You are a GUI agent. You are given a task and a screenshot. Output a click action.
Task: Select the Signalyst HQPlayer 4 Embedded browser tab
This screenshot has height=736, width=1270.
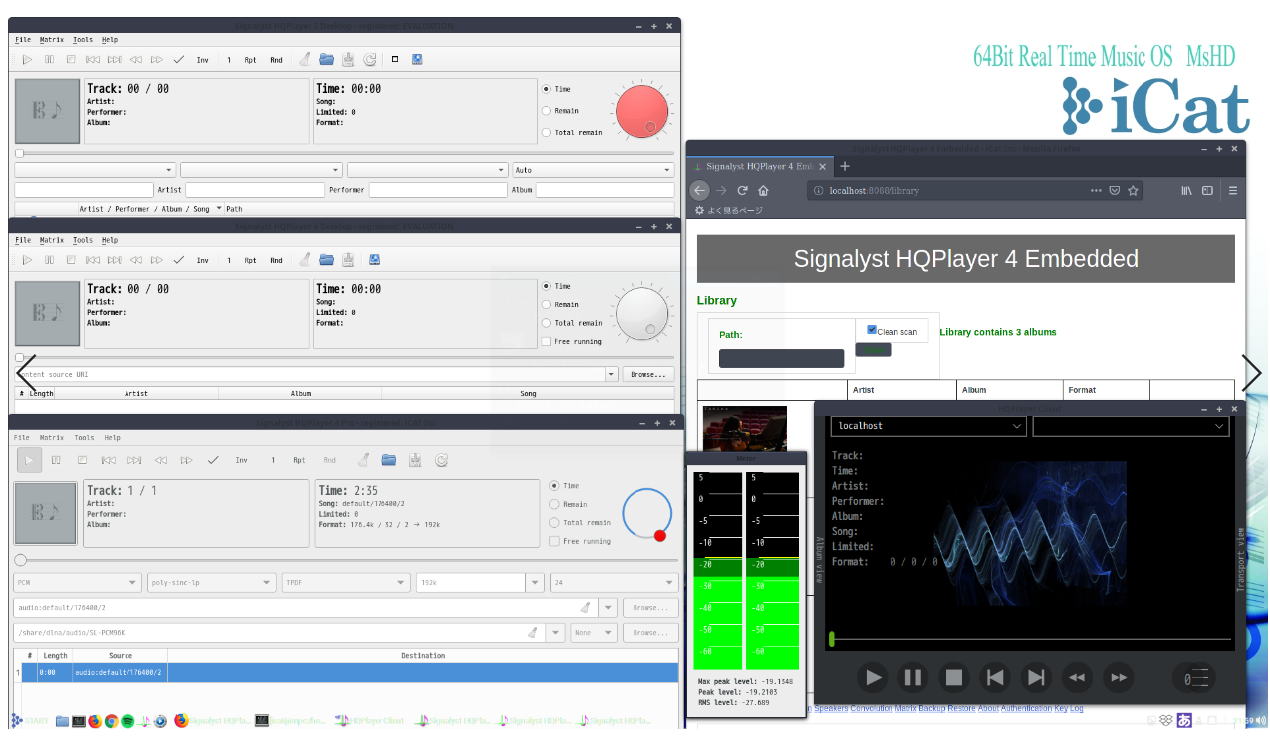coord(759,166)
